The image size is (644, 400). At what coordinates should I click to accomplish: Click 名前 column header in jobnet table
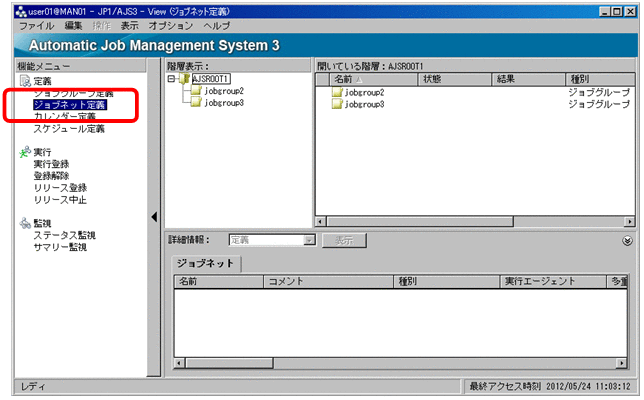(219, 282)
